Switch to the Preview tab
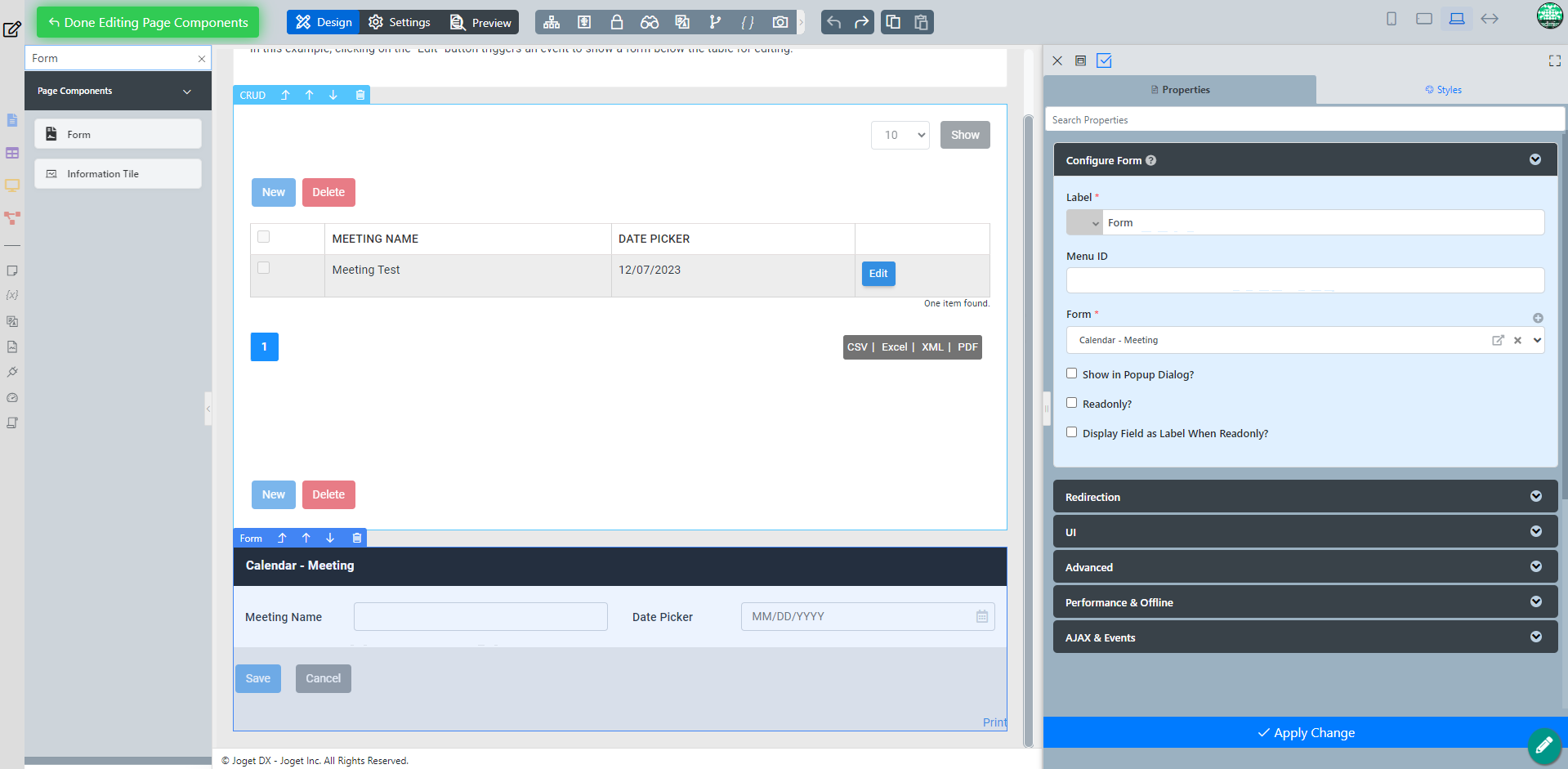1568x769 pixels. (x=480, y=22)
